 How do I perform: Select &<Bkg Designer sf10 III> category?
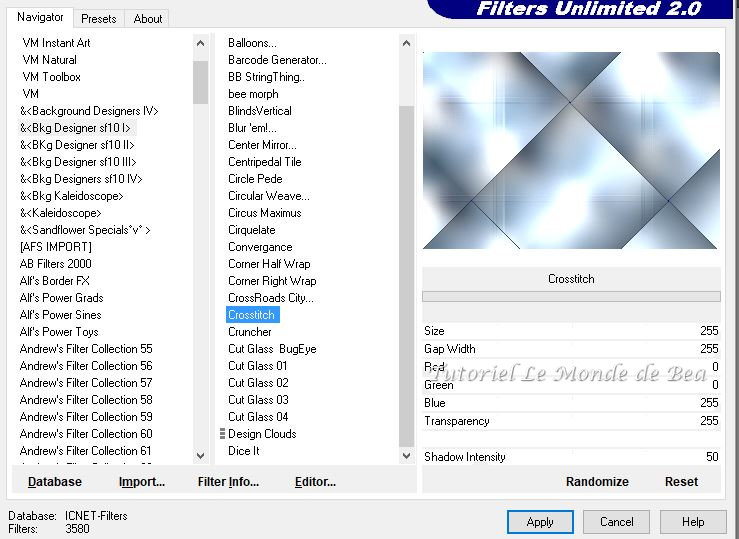pyautogui.click(x=78, y=162)
